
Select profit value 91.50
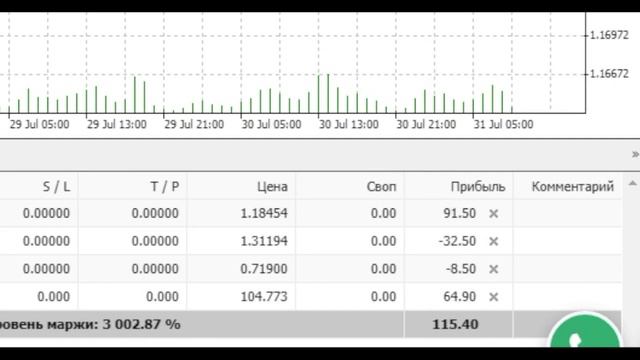point(460,213)
